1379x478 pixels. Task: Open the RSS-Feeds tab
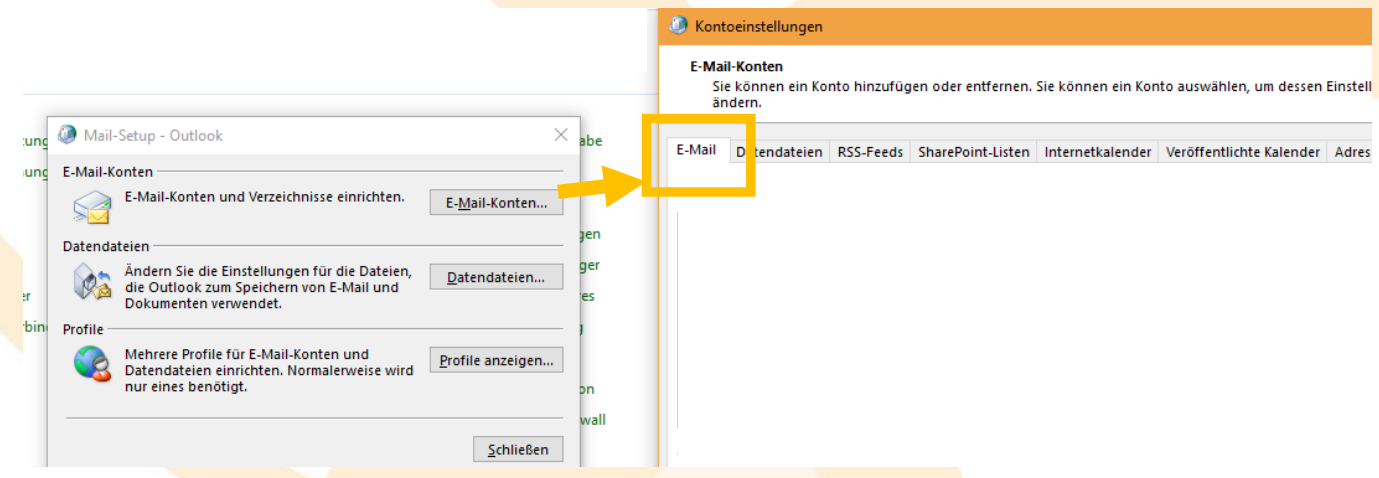(870, 152)
